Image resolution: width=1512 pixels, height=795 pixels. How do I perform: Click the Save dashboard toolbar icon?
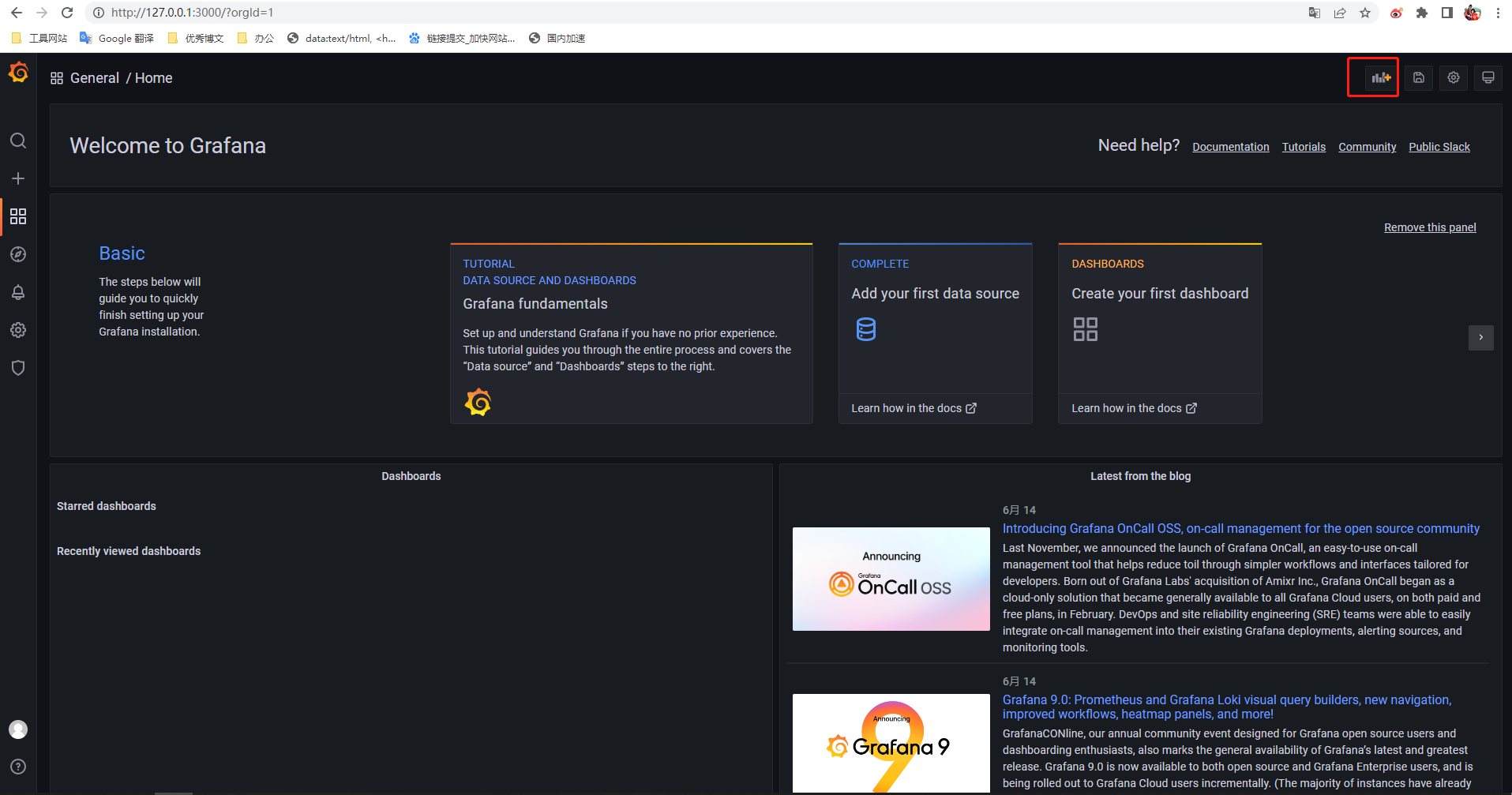(x=1419, y=77)
